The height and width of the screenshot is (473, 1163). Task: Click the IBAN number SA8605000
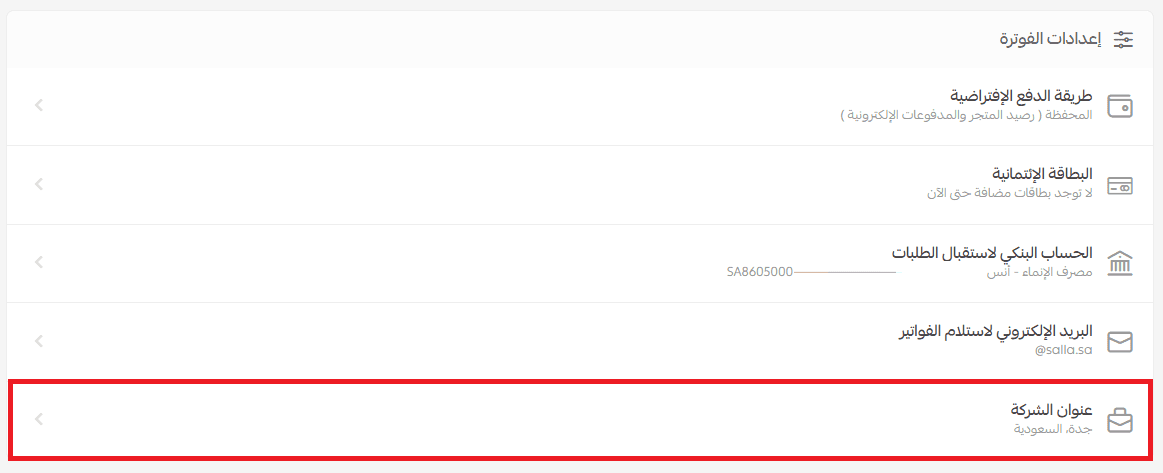click(x=760, y=271)
